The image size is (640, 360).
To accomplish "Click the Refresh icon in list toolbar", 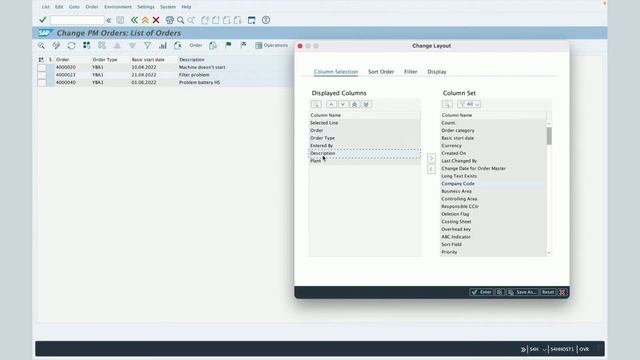I will click(71, 45).
